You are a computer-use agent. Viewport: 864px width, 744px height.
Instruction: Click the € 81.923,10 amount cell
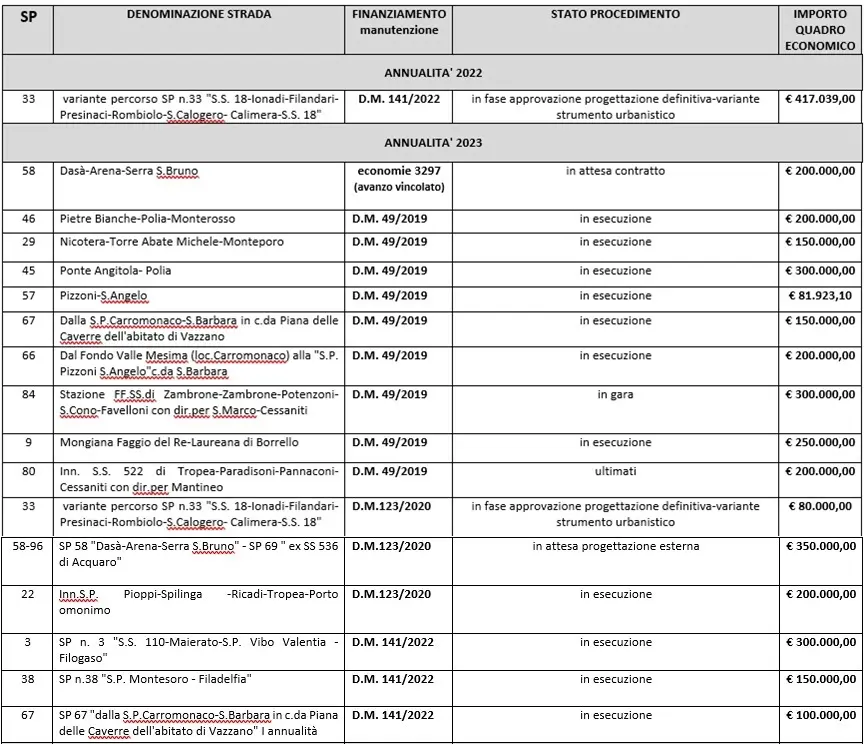(x=820, y=296)
